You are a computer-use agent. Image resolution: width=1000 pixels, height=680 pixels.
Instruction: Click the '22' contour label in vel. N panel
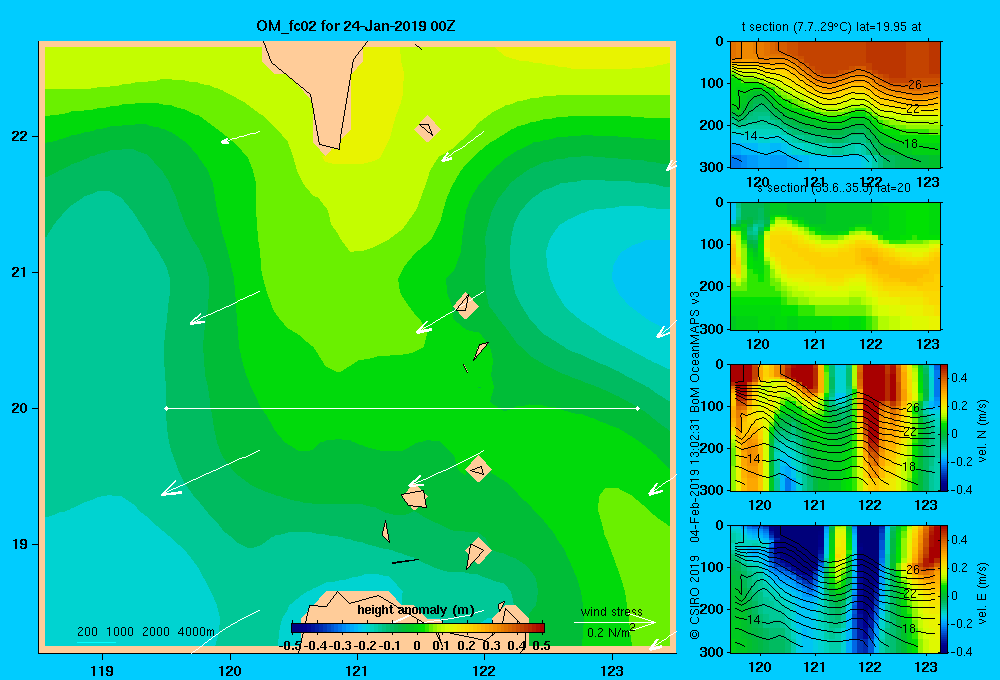910,432
